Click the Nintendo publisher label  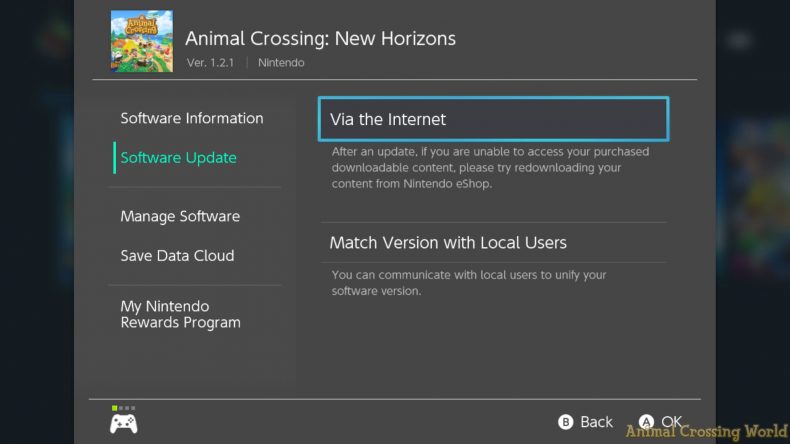281,62
